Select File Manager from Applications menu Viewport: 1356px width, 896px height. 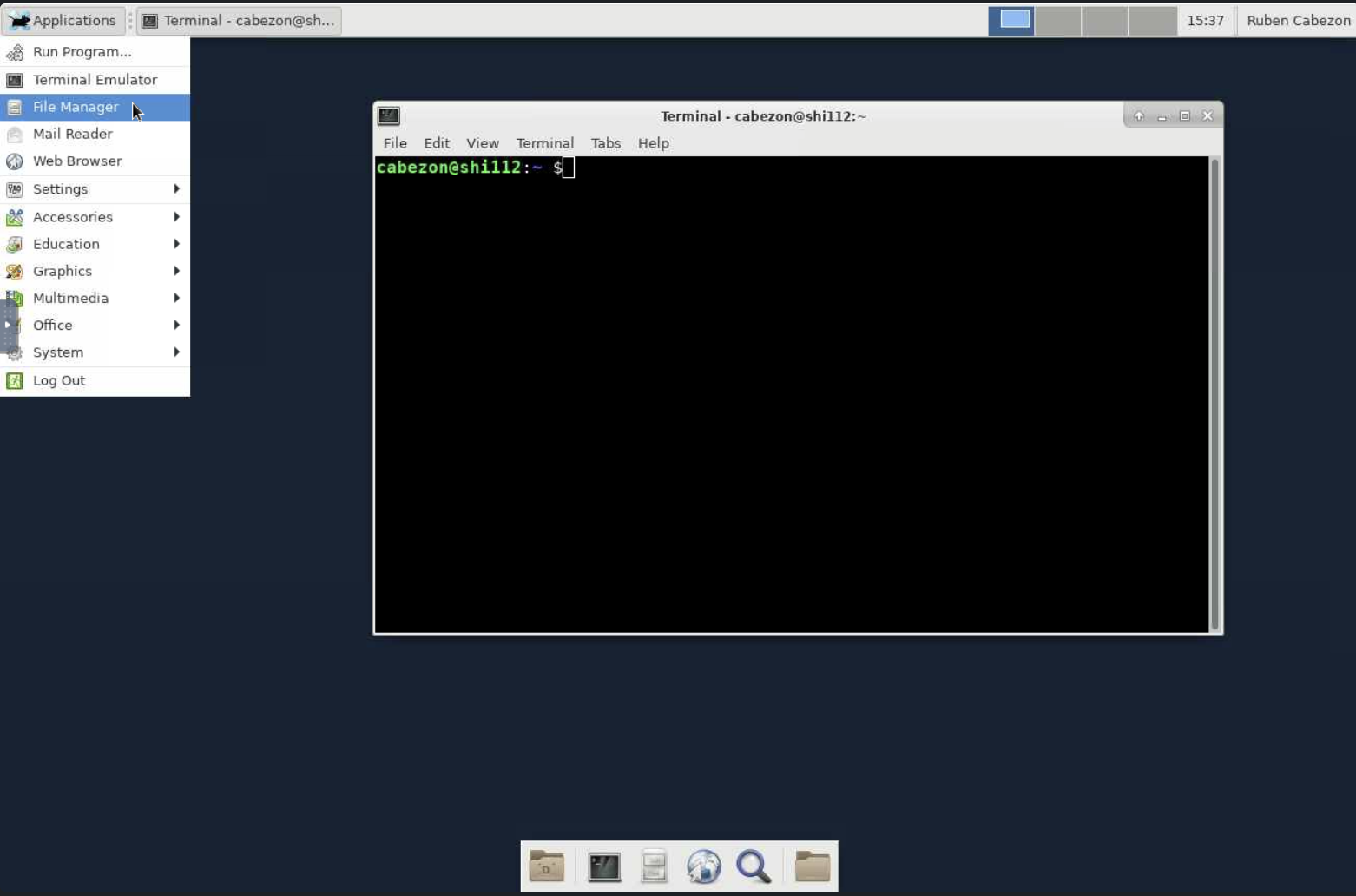pyautogui.click(x=76, y=107)
